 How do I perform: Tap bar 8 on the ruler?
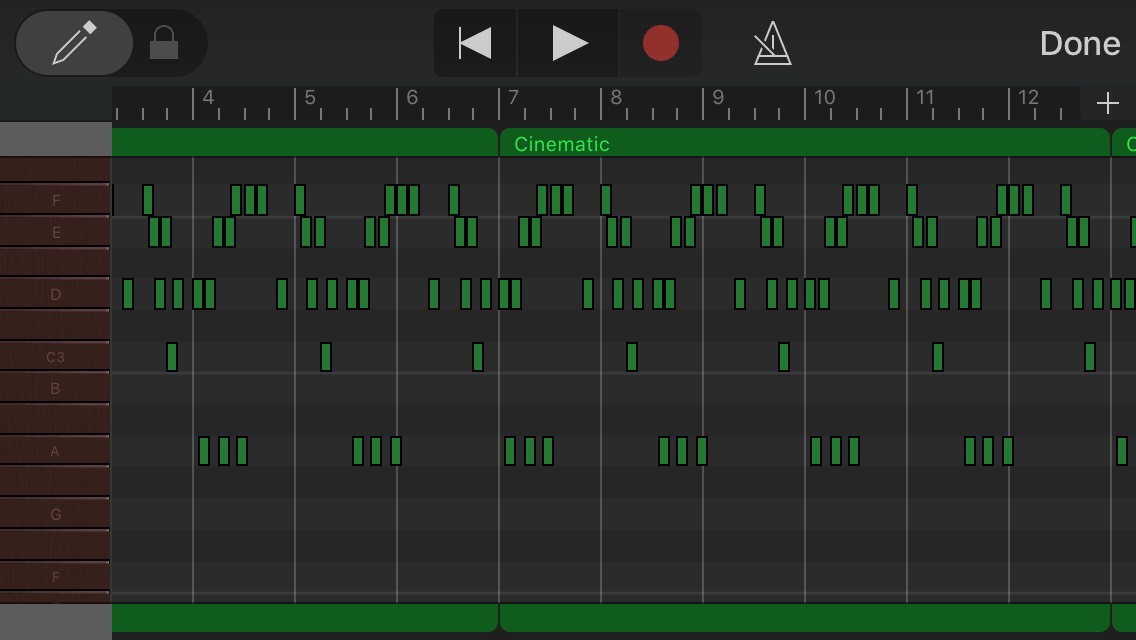coord(616,98)
